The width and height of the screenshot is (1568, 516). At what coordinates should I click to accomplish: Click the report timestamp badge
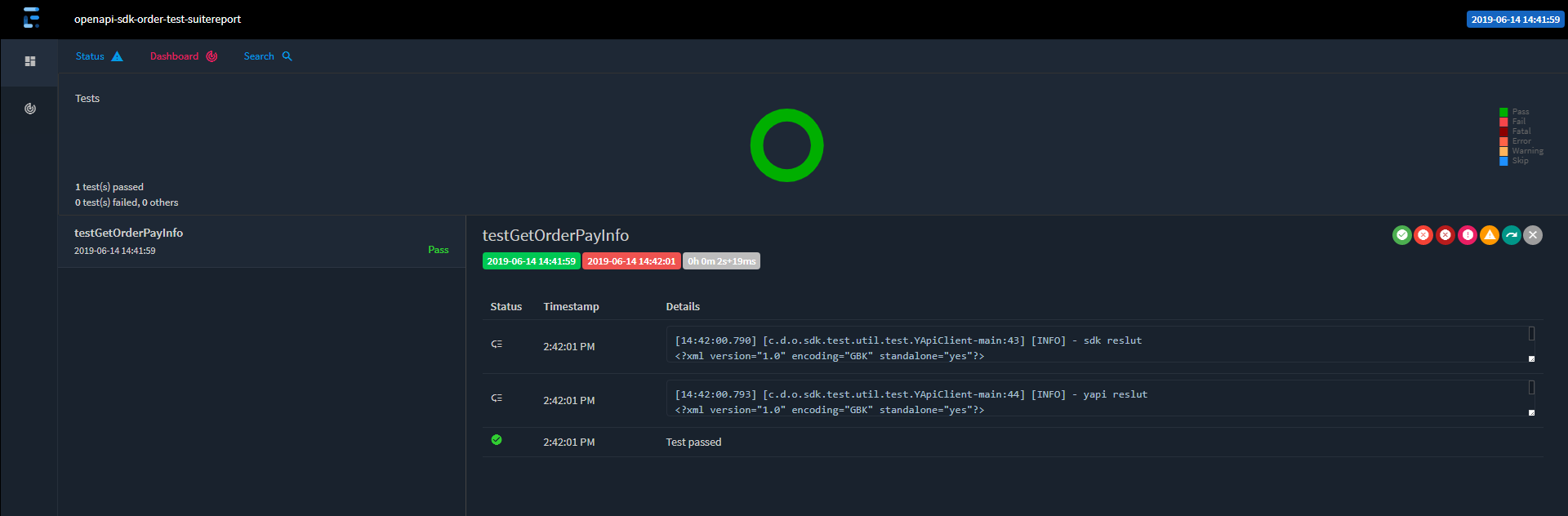tap(1515, 20)
